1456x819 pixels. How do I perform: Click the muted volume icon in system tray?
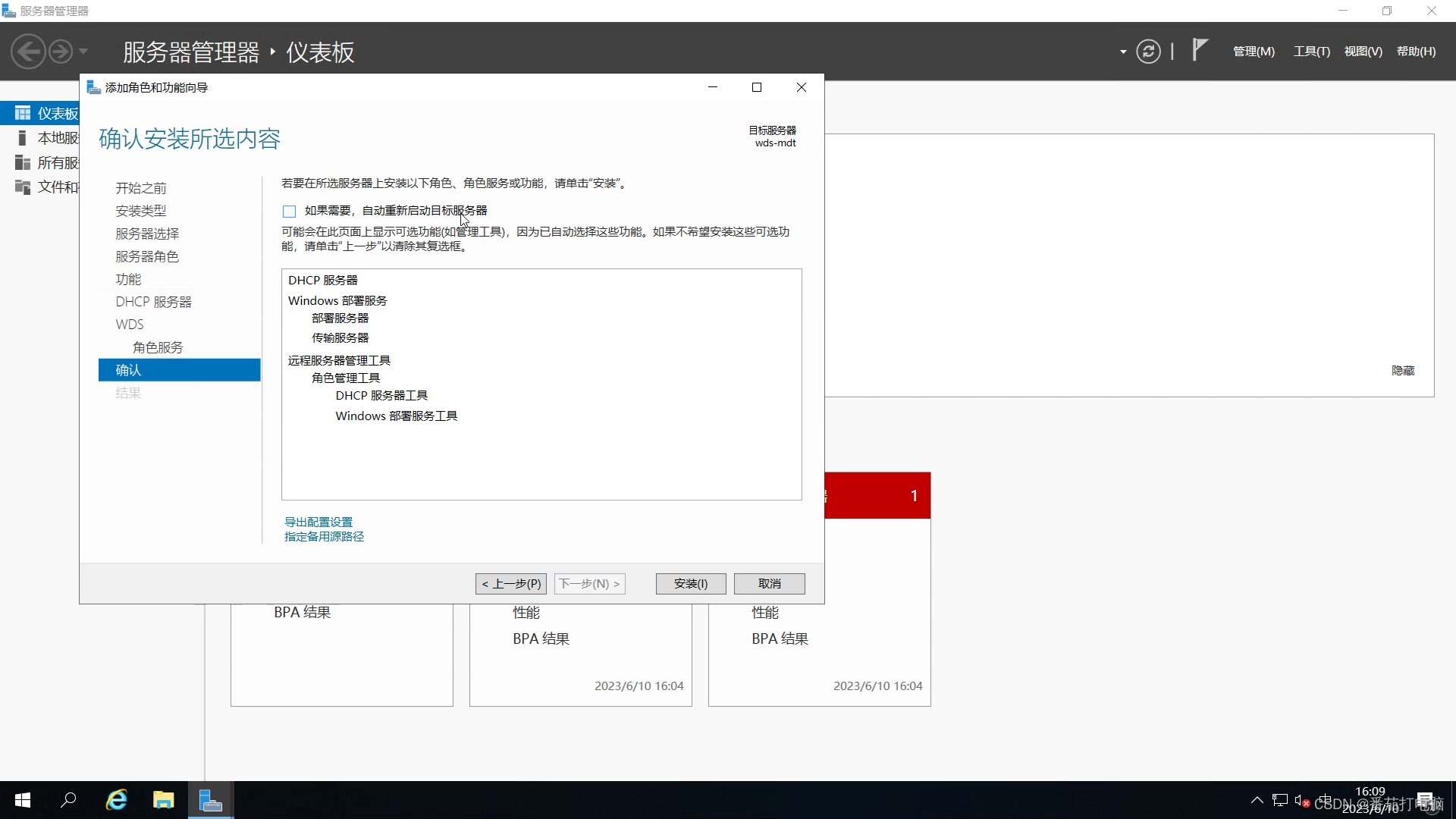[1302, 800]
